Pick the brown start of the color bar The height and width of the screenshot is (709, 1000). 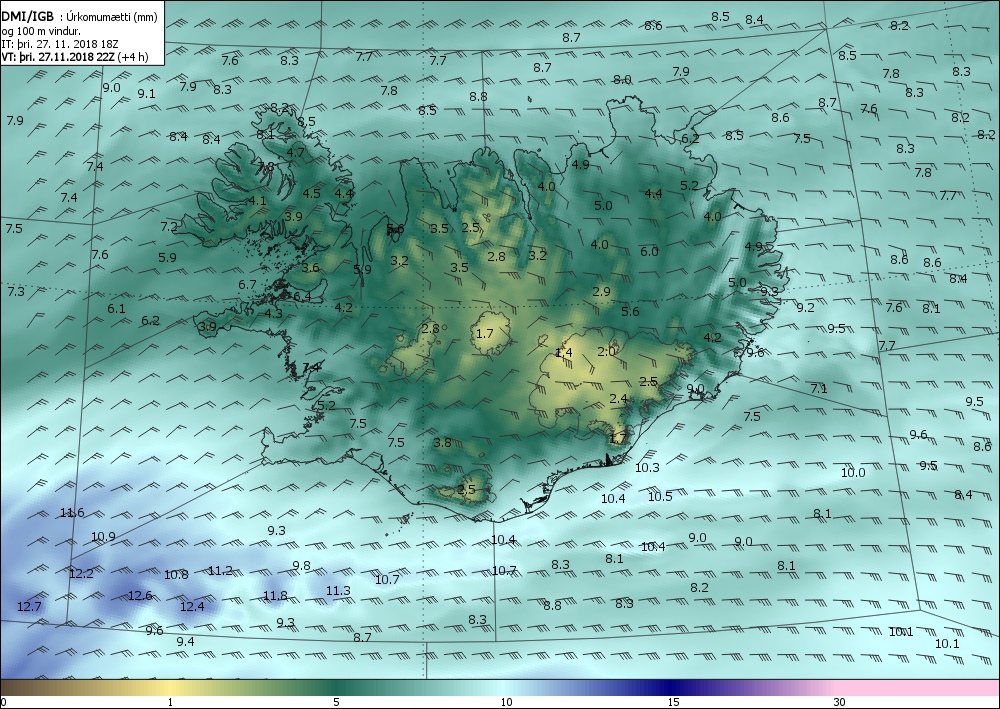point(26,688)
